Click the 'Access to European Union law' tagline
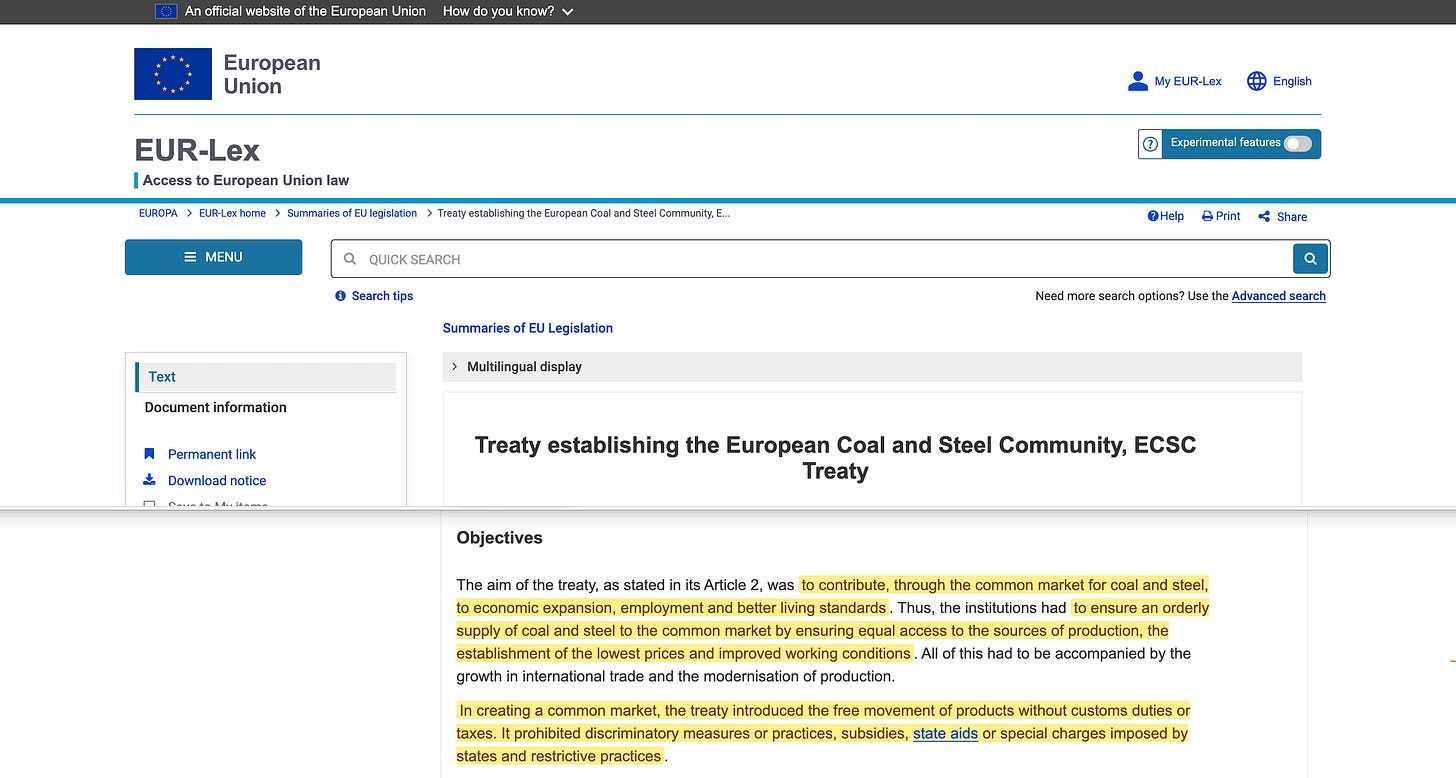Screen dimensions: 1456x778 point(246,180)
